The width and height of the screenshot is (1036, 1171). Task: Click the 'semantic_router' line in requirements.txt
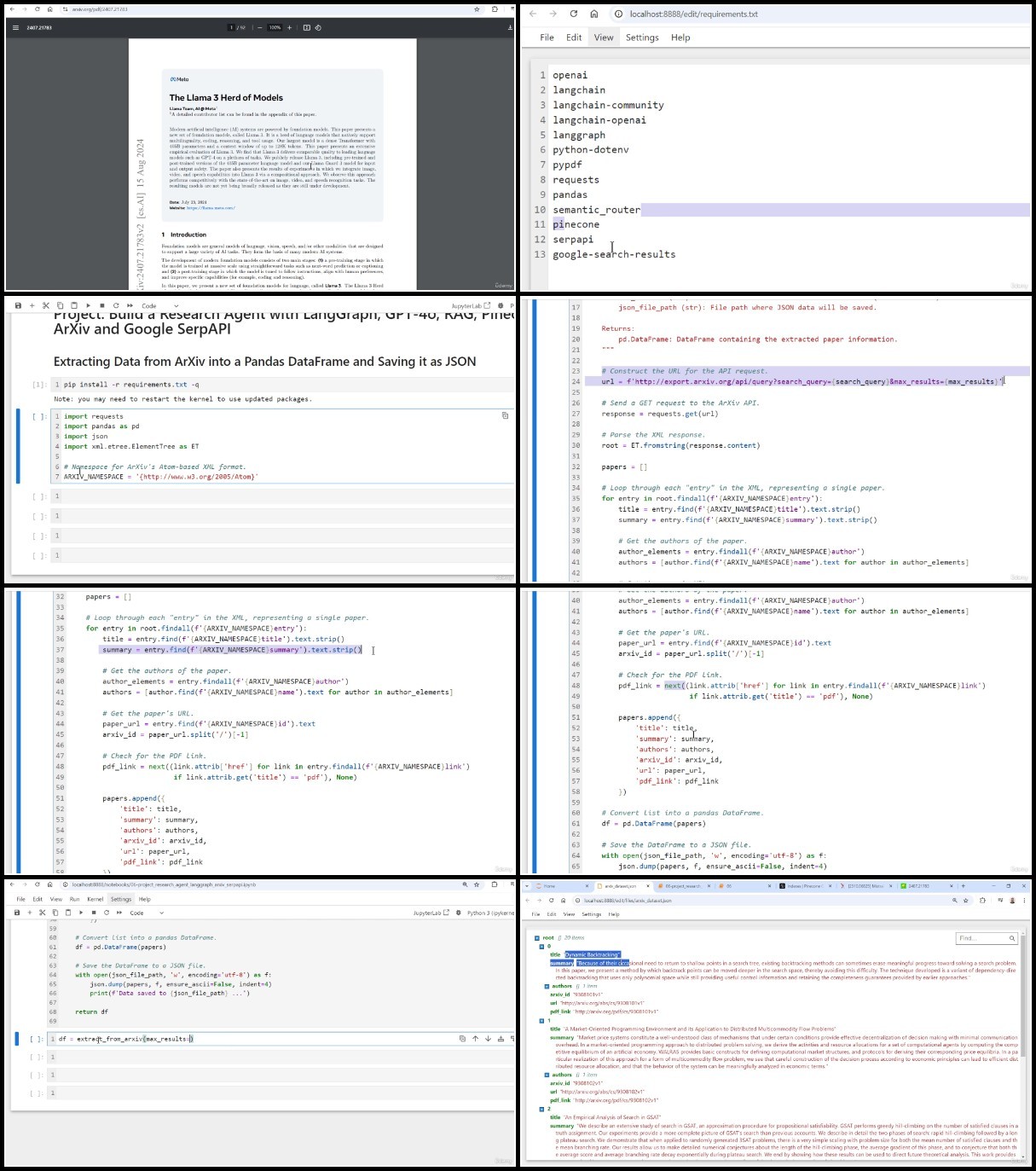click(596, 210)
